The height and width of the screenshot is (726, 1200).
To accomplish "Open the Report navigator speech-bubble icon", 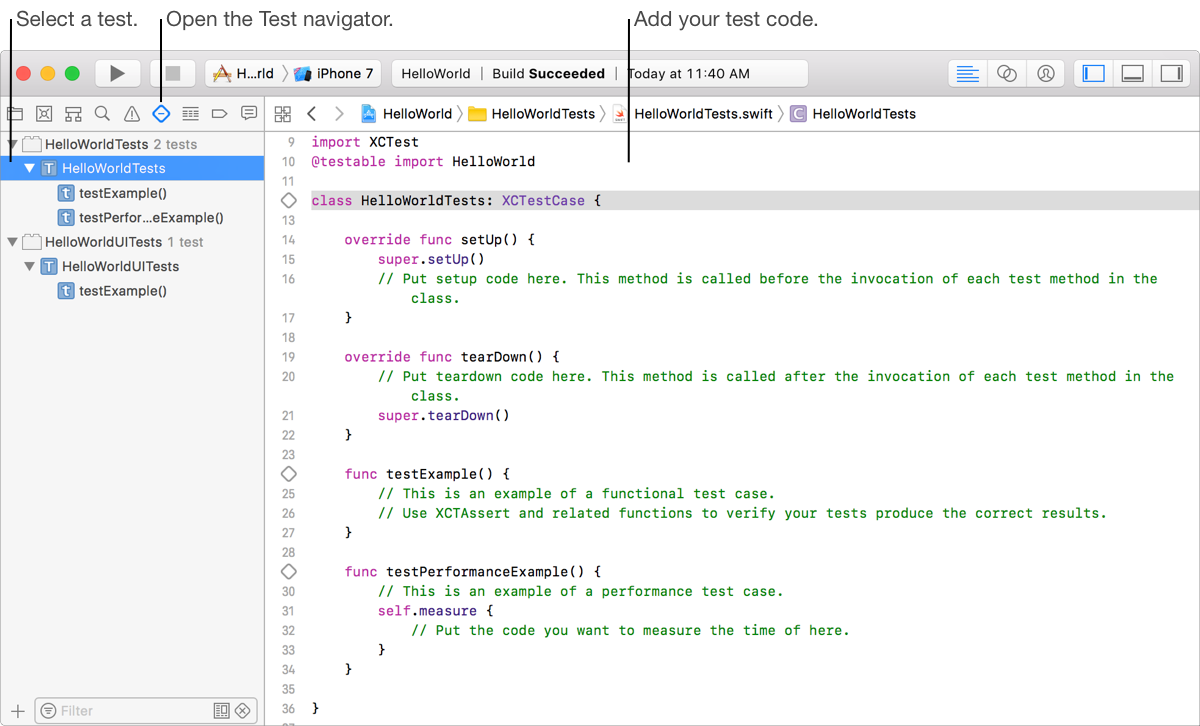I will [249, 114].
